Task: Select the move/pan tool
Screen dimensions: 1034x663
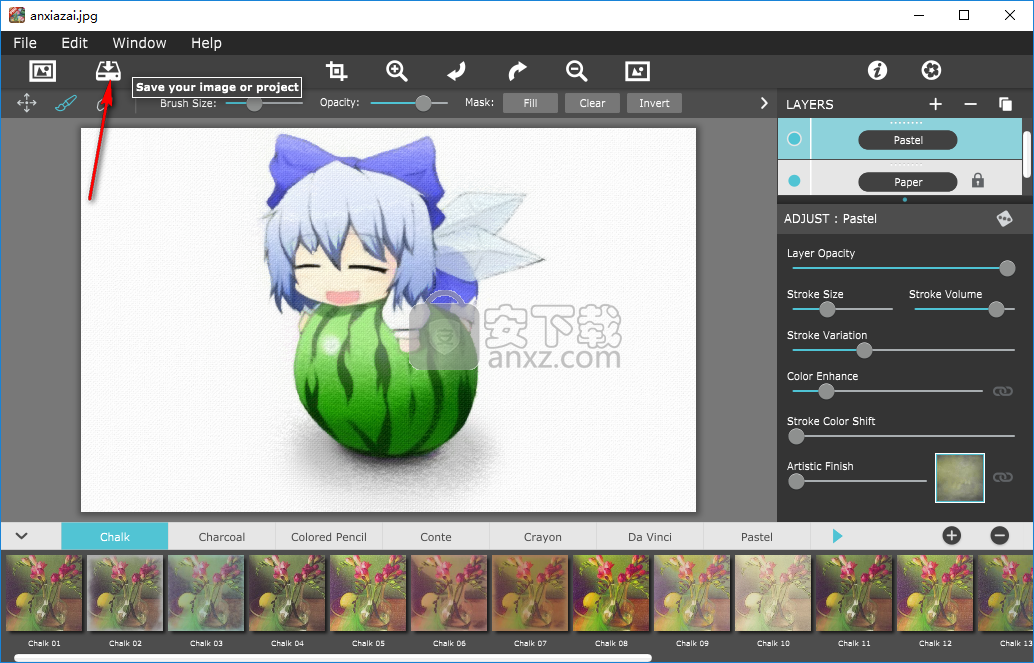Action: click(26, 103)
